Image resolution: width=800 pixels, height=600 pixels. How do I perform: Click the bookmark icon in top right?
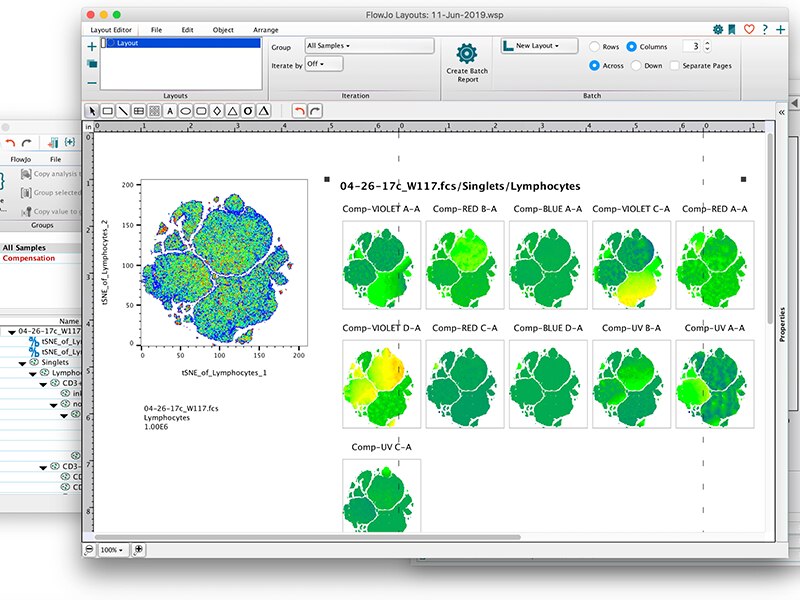click(732, 30)
